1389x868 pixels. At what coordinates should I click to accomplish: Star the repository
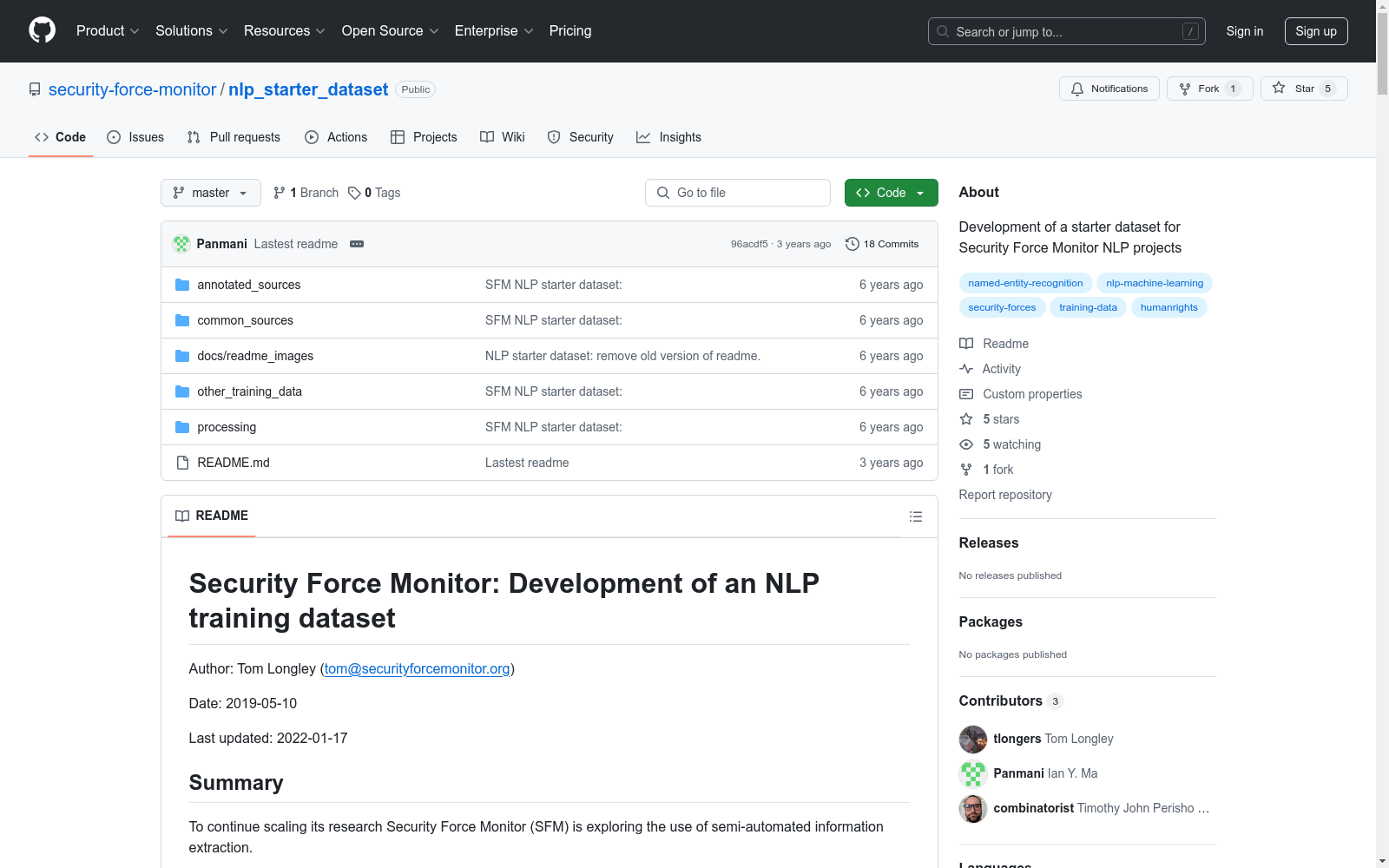[1304, 89]
